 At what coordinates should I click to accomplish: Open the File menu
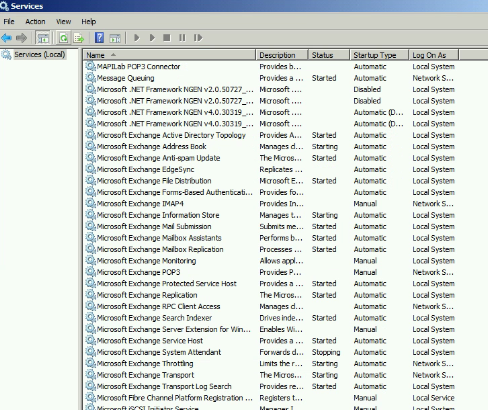click(x=9, y=22)
